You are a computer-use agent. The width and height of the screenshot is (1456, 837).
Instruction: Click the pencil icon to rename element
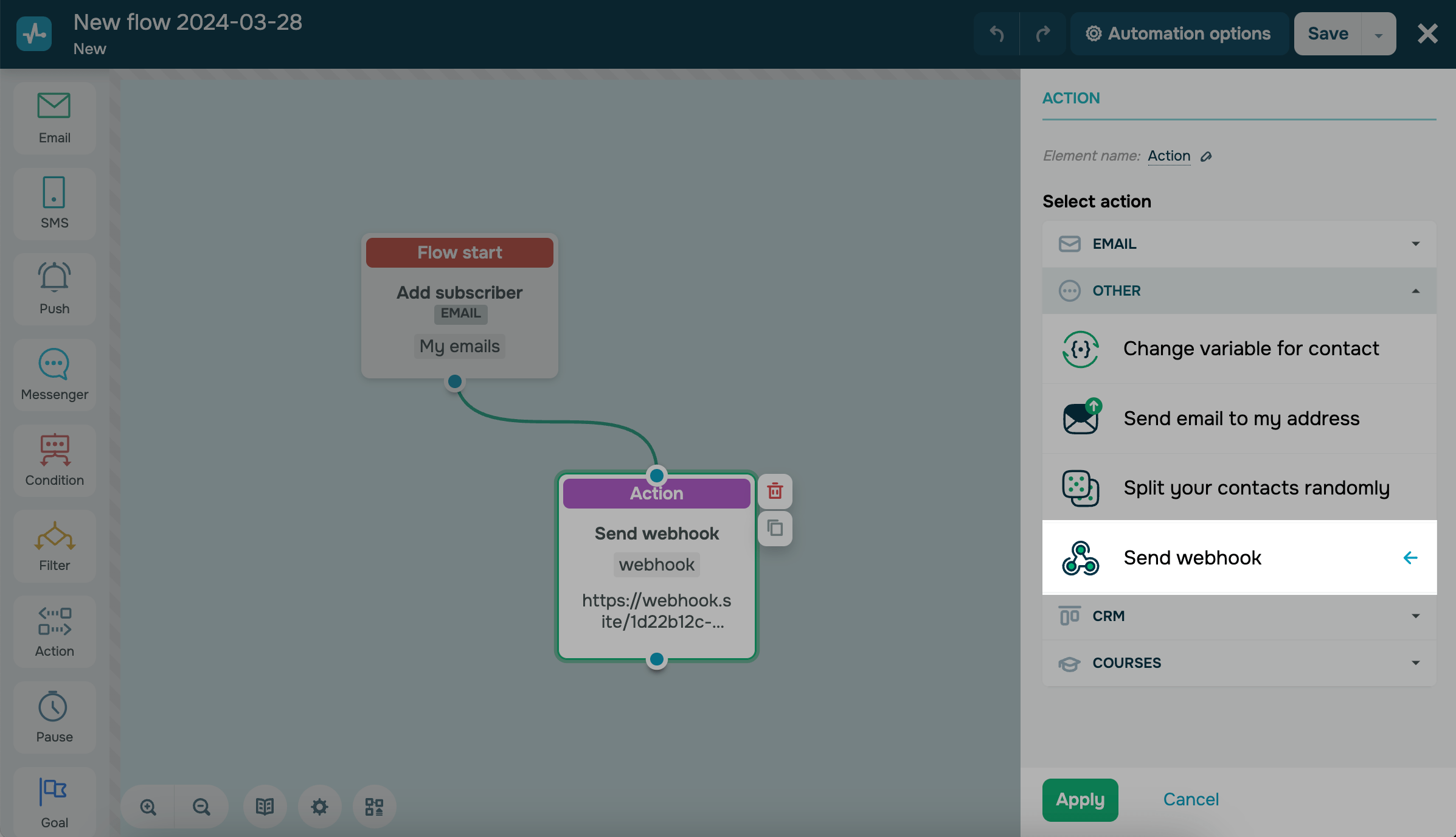(x=1206, y=157)
